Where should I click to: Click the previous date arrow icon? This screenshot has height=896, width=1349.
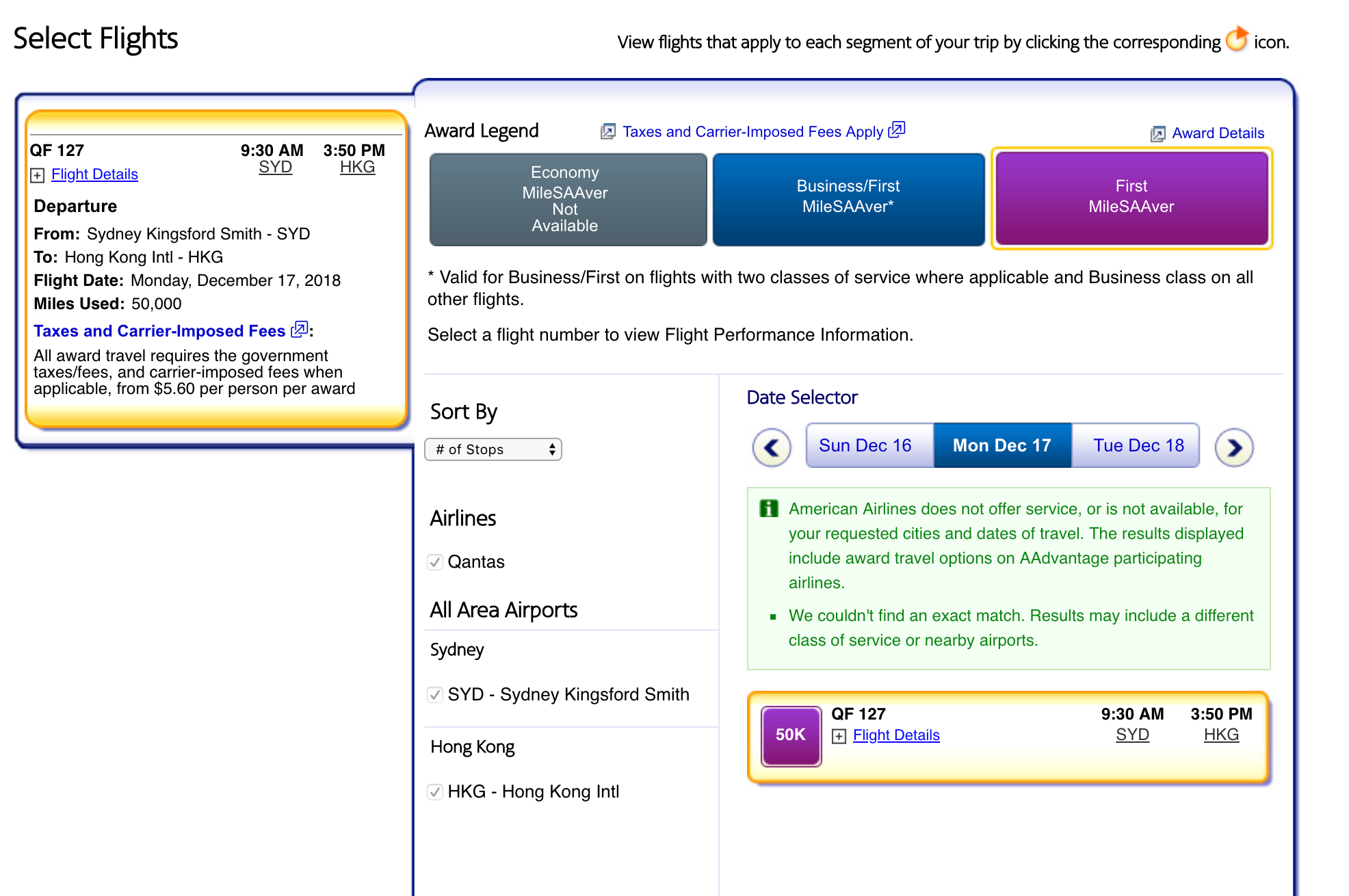pos(772,448)
